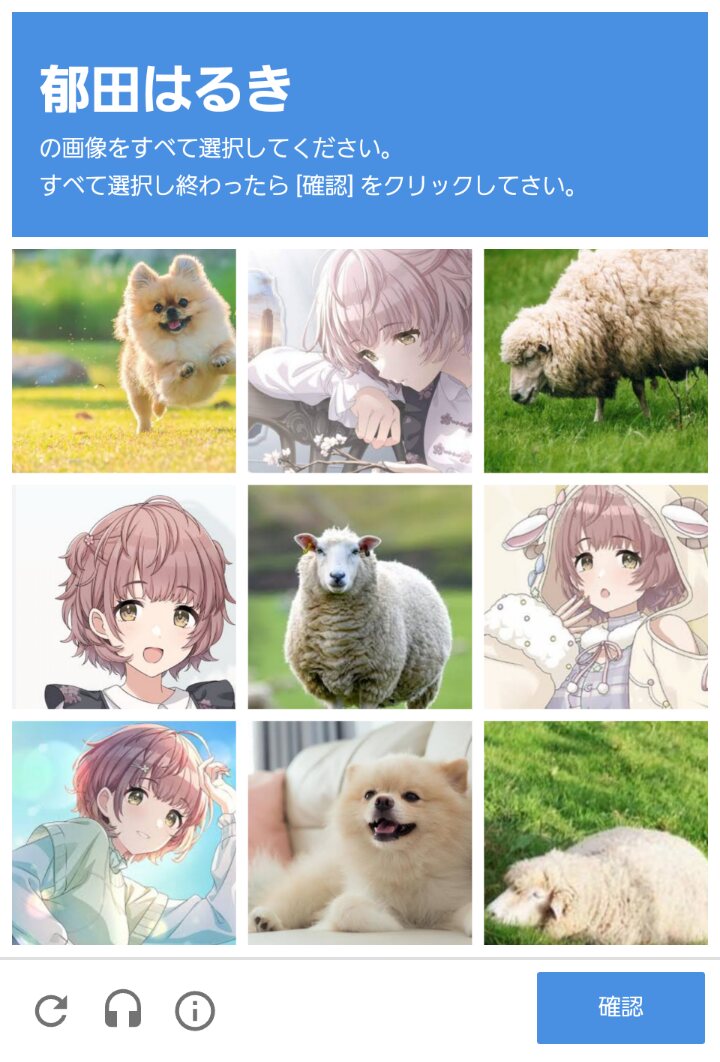Select the grazing brown sheep tile
The height and width of the screenshot is (1062, 720).
595,360
